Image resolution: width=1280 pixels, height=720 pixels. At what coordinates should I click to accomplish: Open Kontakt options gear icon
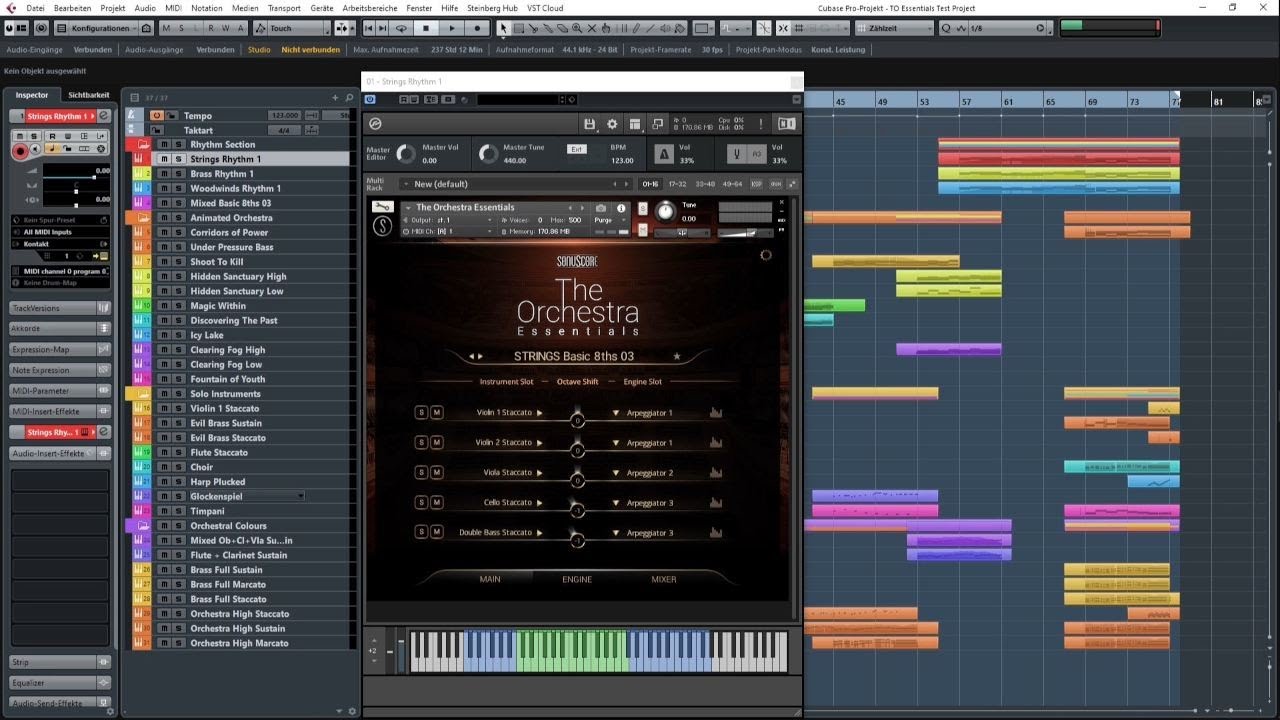click(x=613, y=124)
